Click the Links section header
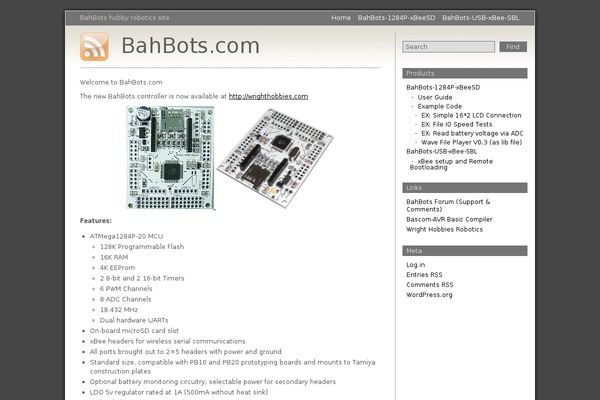 [x=465, y=188]
